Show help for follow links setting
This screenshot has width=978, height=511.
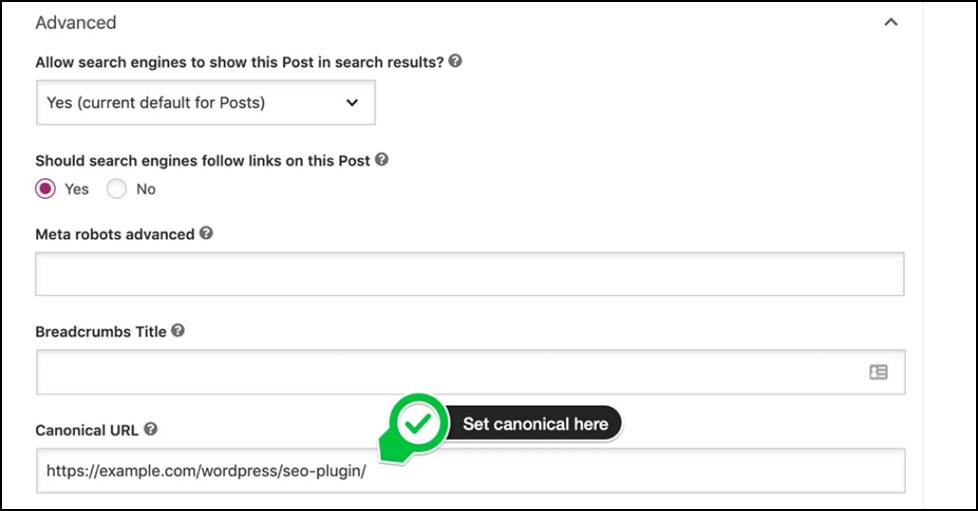pos(382,159)
